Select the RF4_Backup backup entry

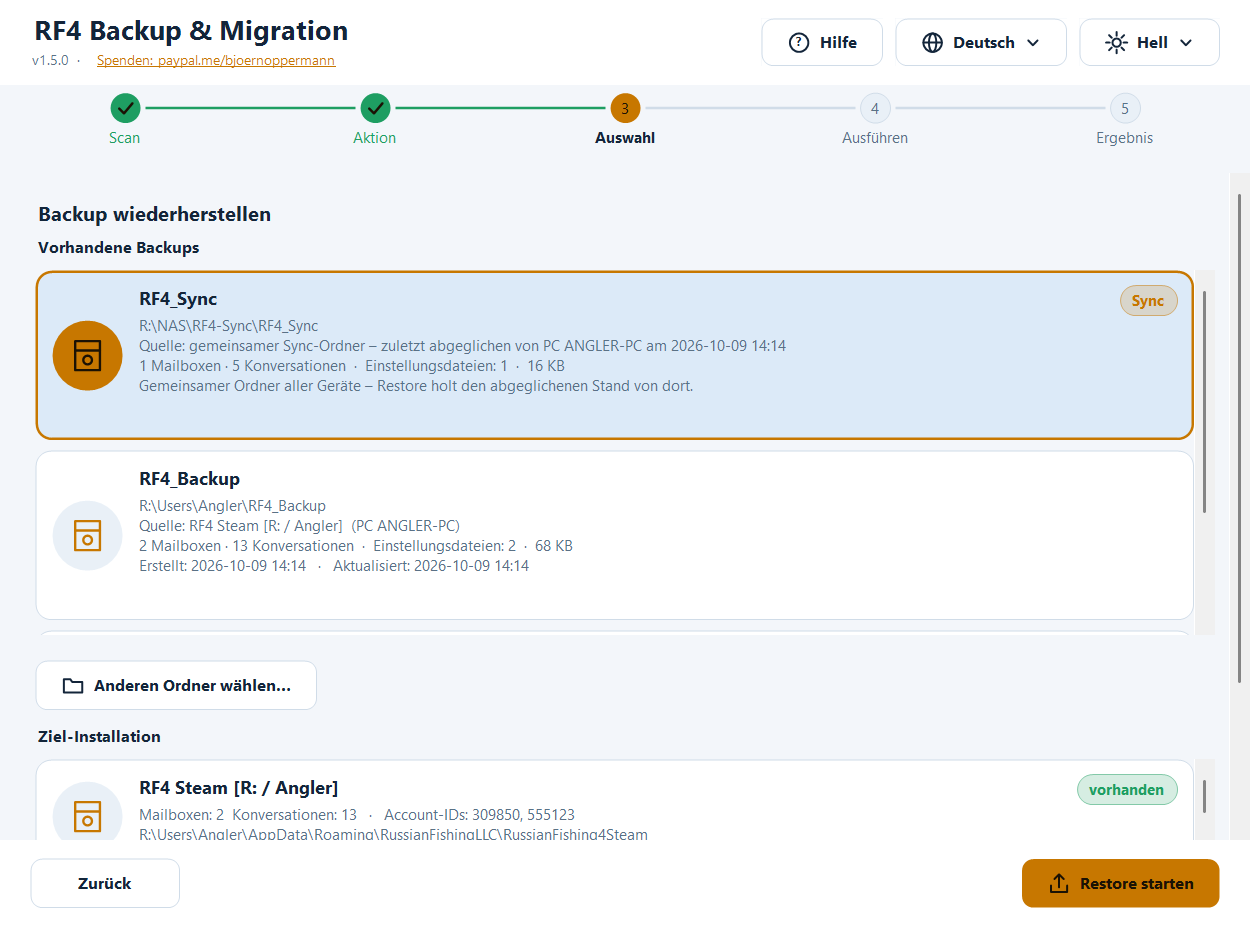tap(615, 535)
